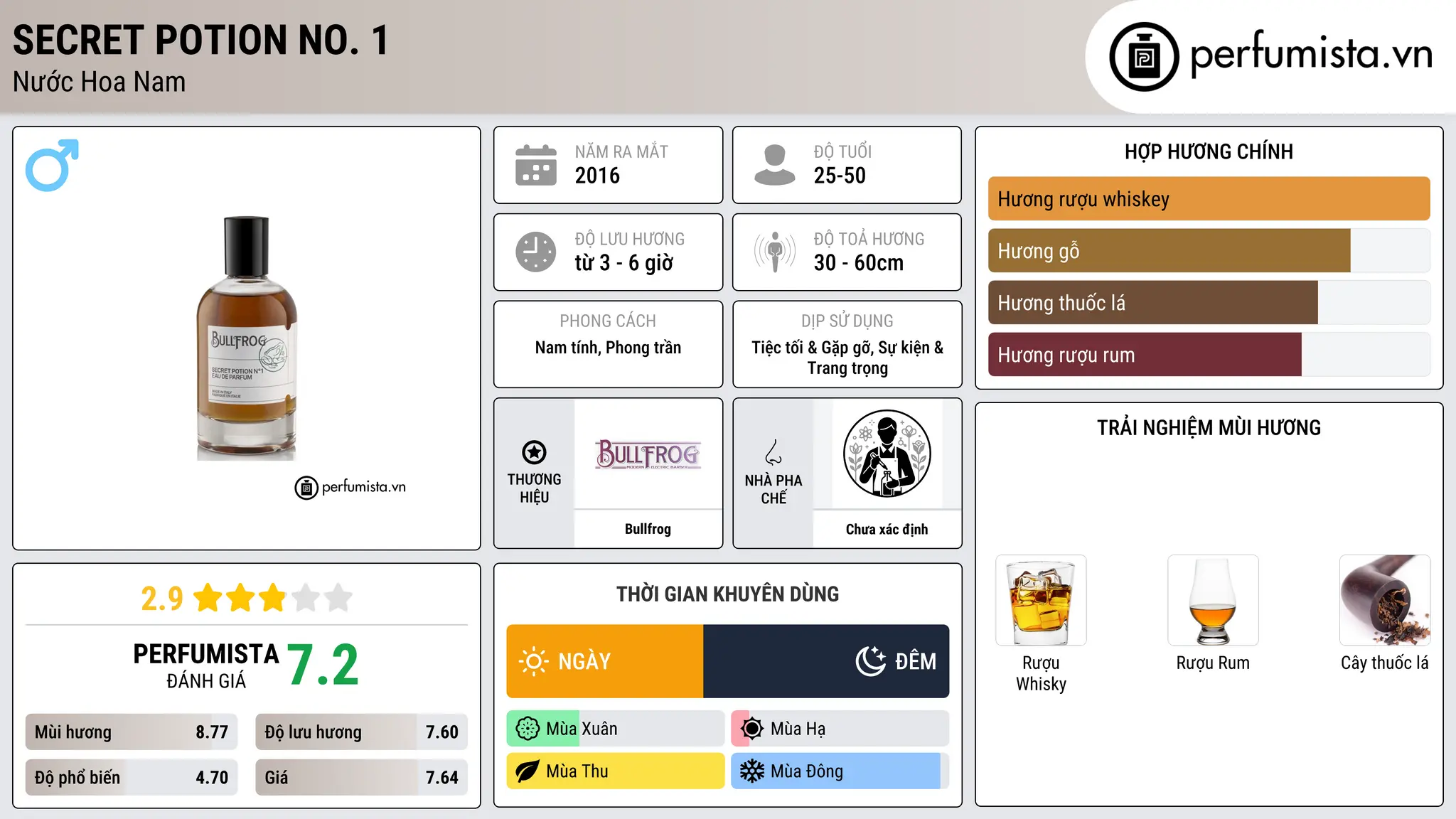Click the clock icon beside Độ lưu hương
The width and height of the screenshot is (1456, 819).
pyautogui.click(x=536, y=252)
